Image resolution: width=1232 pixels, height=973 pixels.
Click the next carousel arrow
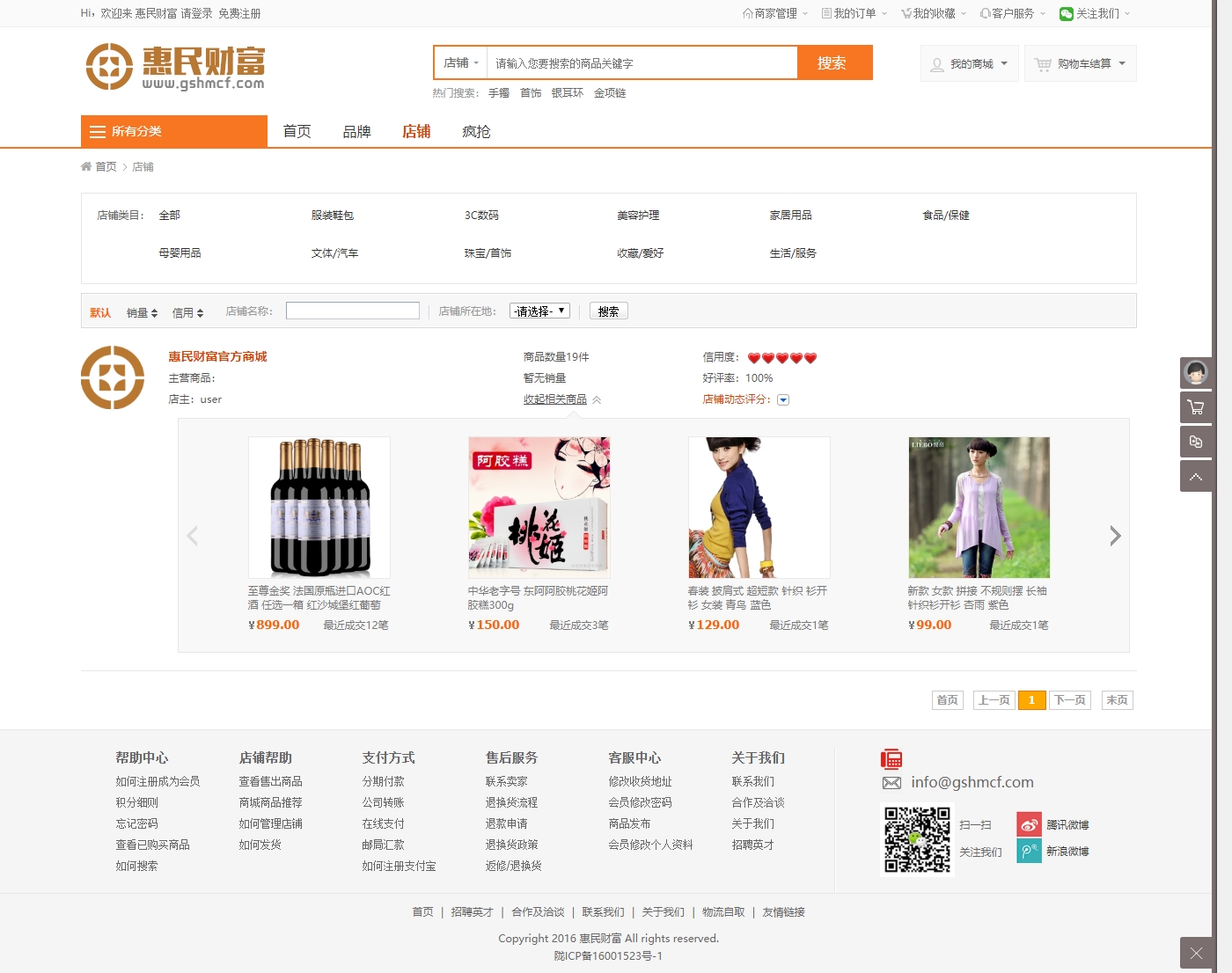(1114, 536)
